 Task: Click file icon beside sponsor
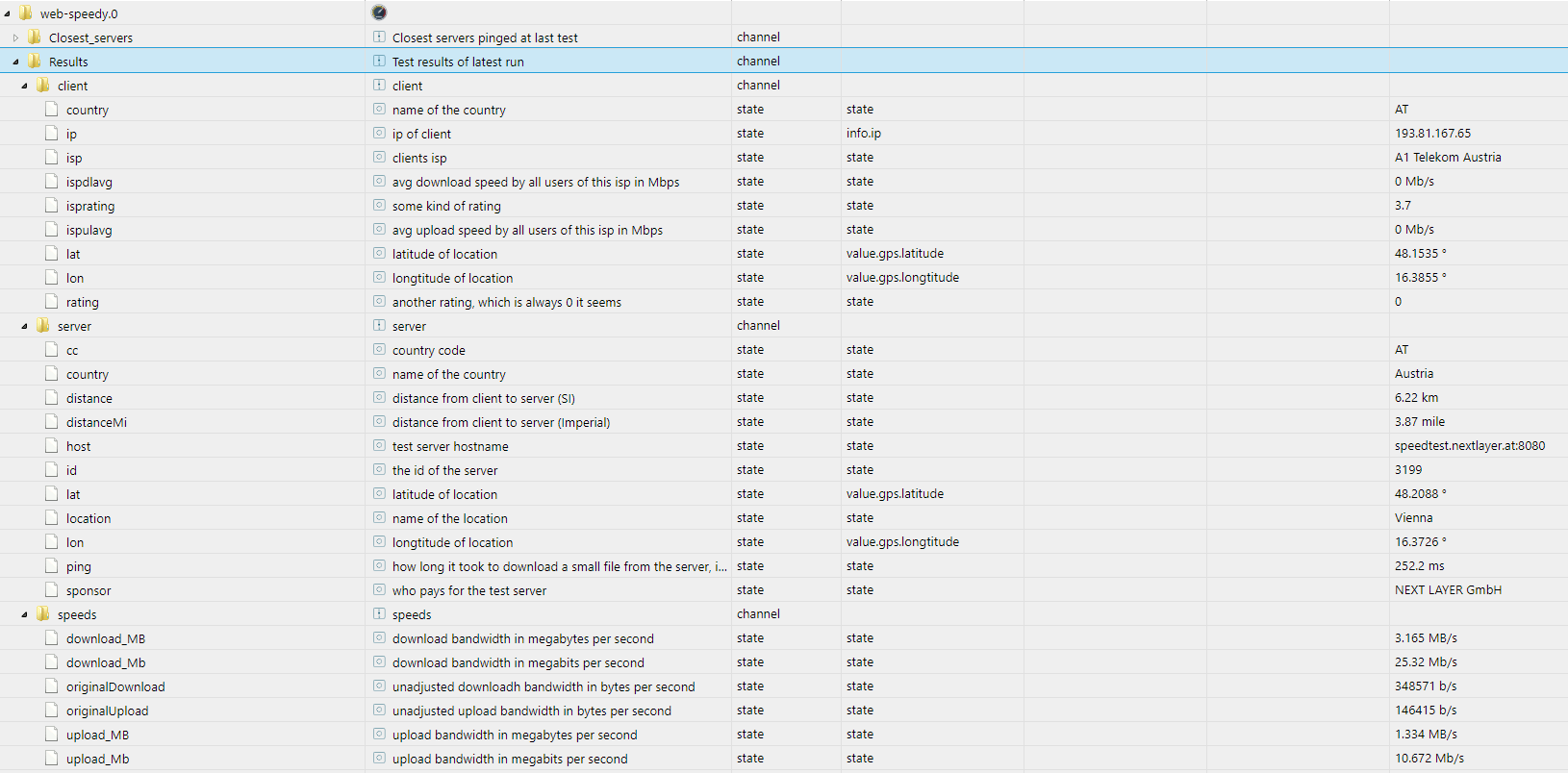(52, 589)
